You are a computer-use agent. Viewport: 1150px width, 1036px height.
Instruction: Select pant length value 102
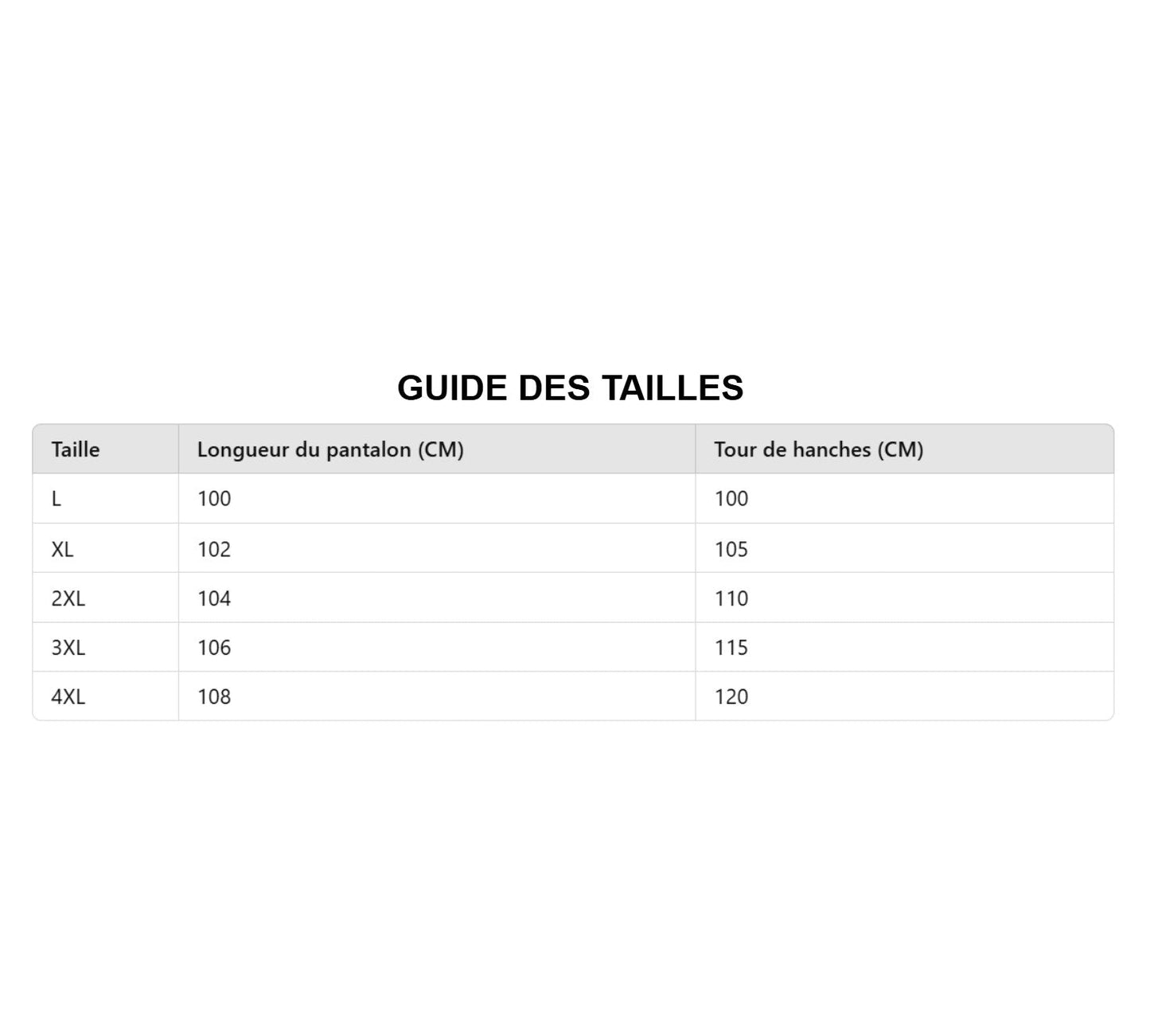tap(214, 549)
